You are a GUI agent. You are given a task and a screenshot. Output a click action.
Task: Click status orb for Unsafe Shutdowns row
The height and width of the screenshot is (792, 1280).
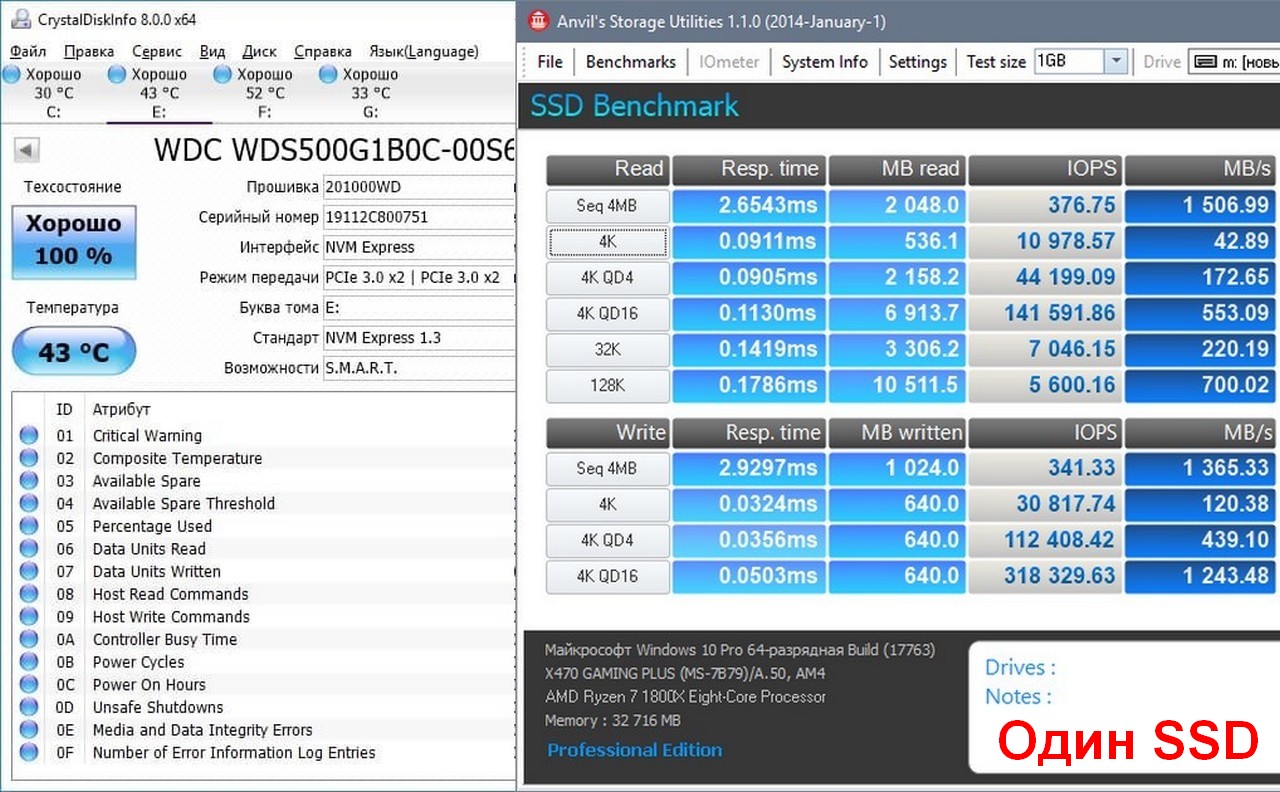29,707
